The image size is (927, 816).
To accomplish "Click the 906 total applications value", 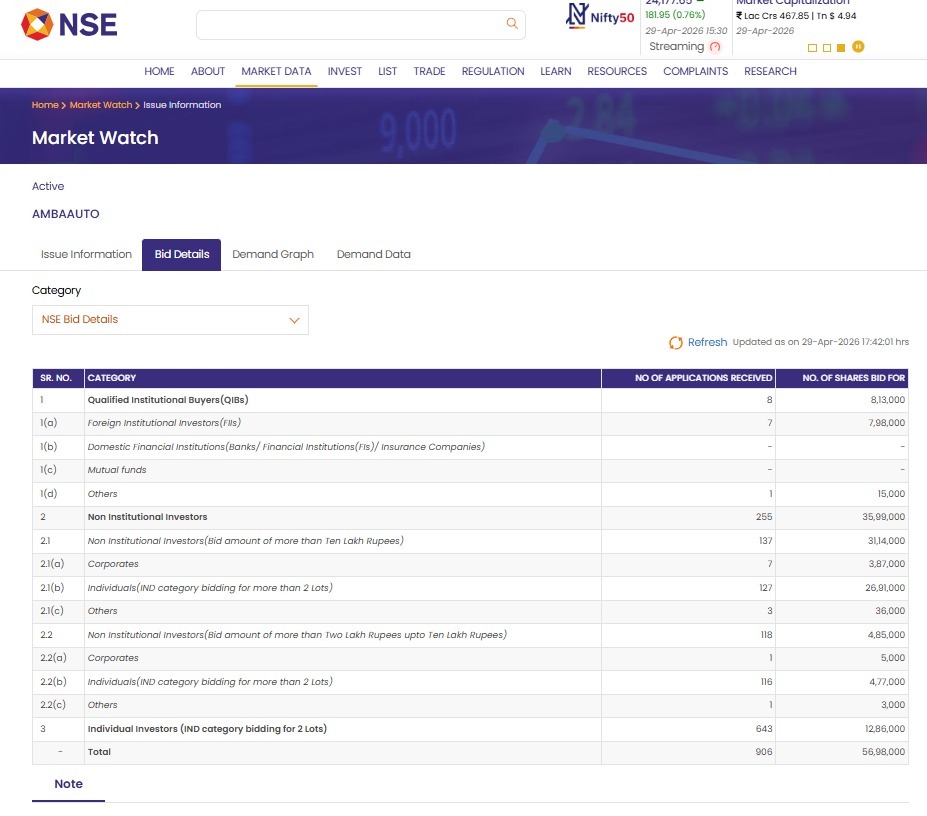I will click(x=764, y=752).
